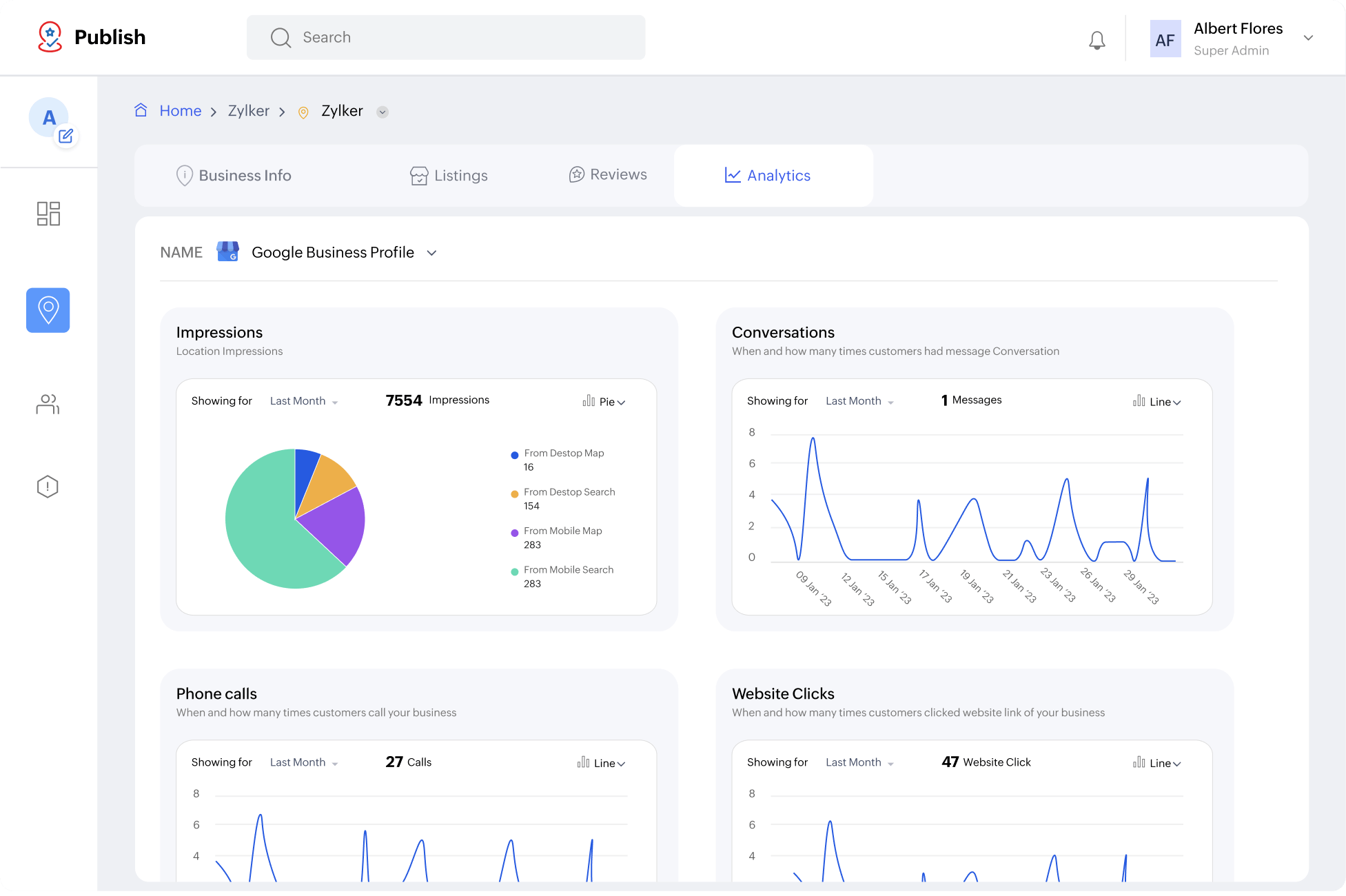Select the Analytics tab
This screenshot has width=1346, height=896.
pos(773,175)
